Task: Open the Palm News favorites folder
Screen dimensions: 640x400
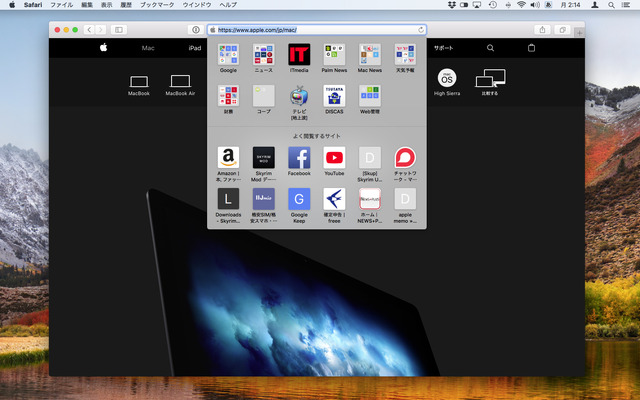Action: pyautogui.click(x=334, y=55)
